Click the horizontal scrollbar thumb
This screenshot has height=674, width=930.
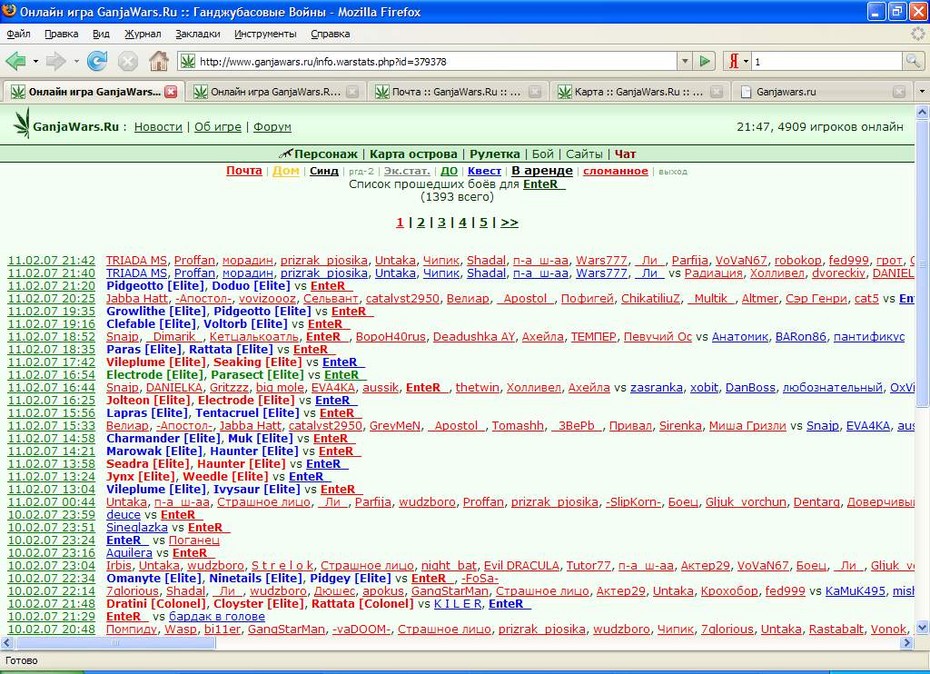[116, 643]
